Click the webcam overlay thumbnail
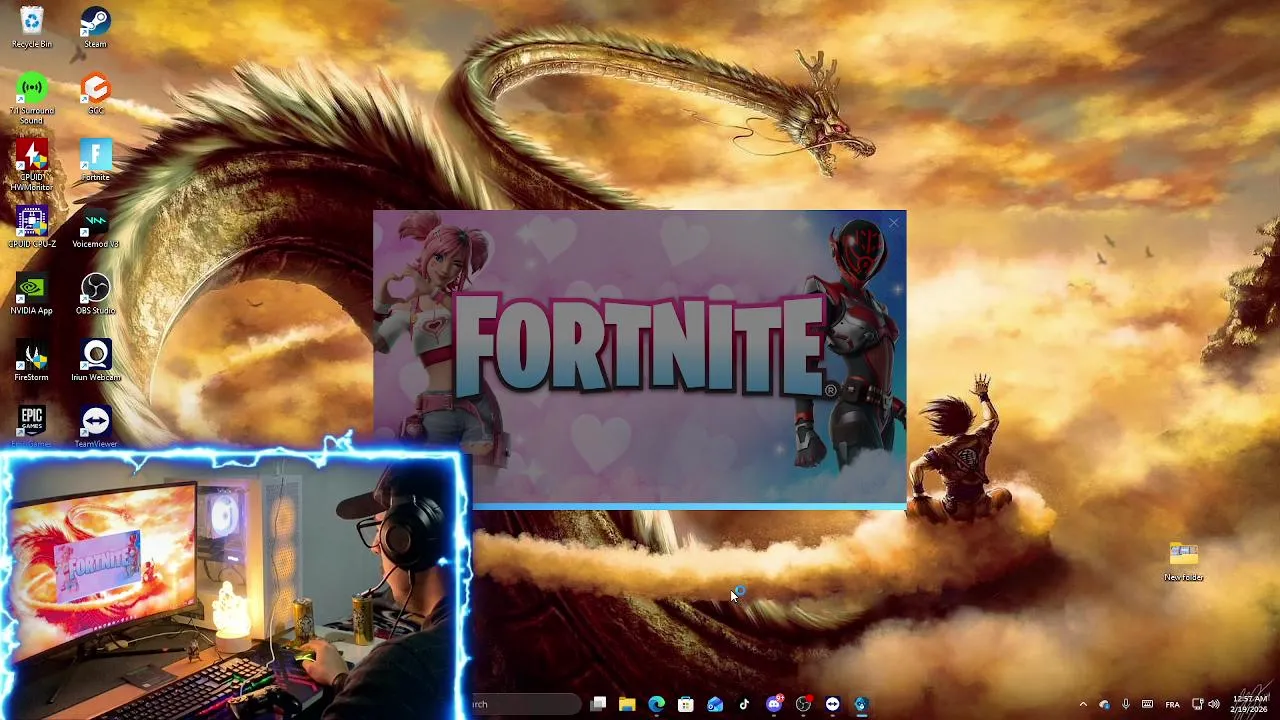Viewport: 1280px width, 720px height. click(x=235, y=585)
